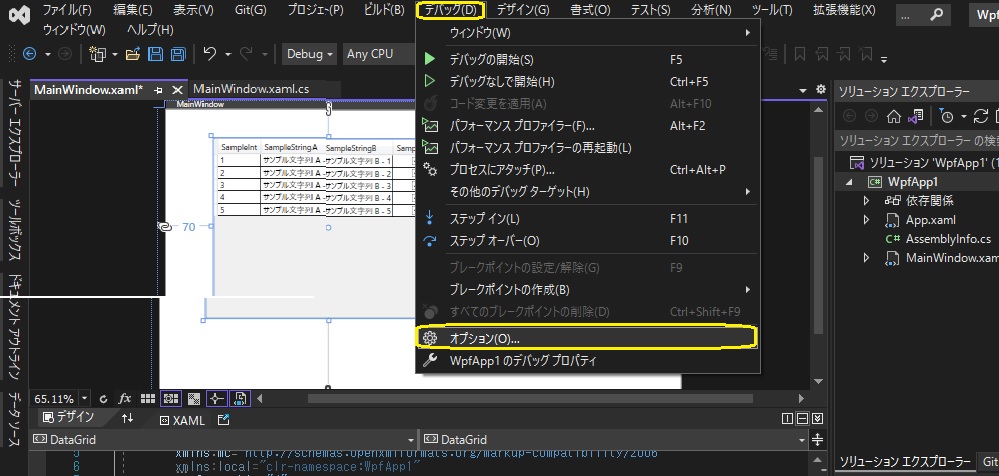Open the File menu
The width and height of the screenshot is (999, 476).
point(67,10)
